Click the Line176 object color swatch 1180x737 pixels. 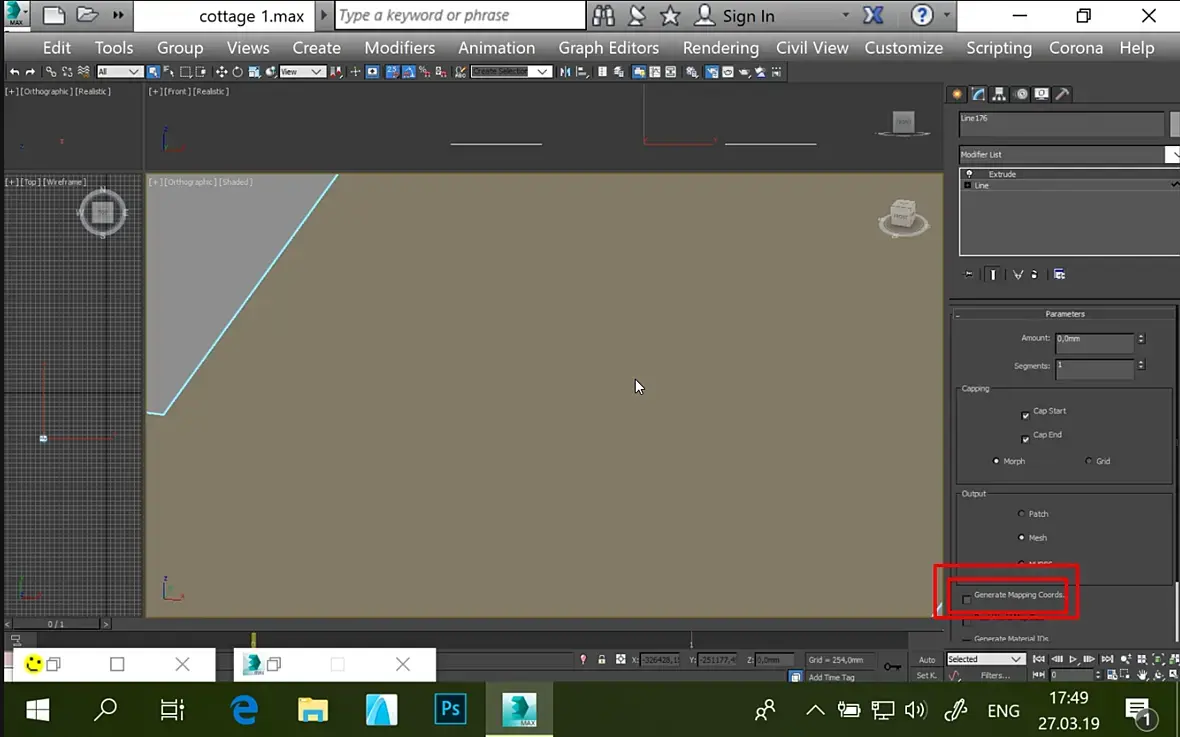[1175, 124]
